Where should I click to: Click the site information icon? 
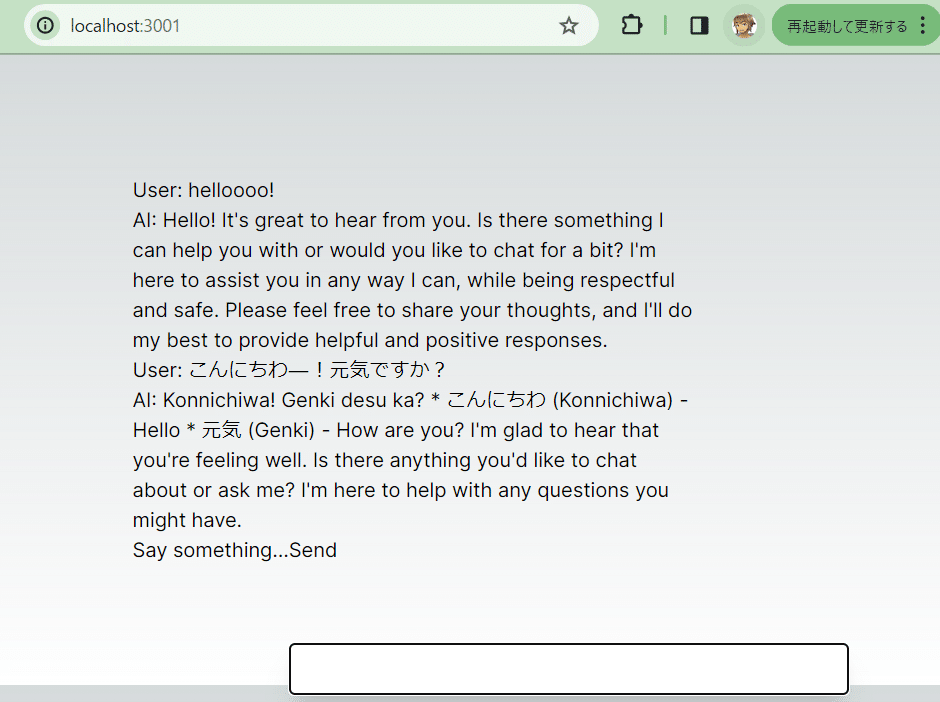tap(45, 25)
